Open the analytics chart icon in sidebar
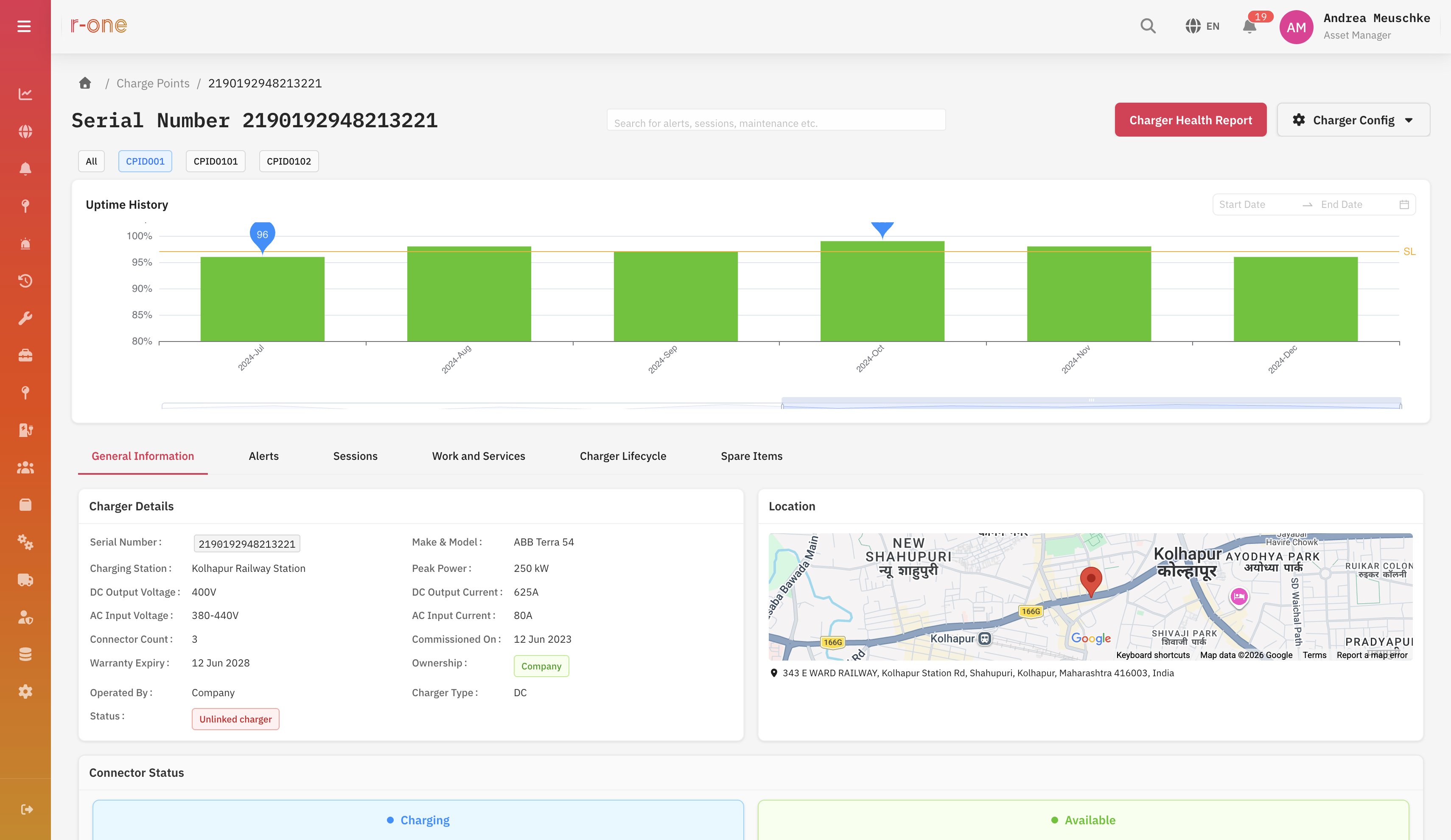1451x840 pixels. coord(25,94)
